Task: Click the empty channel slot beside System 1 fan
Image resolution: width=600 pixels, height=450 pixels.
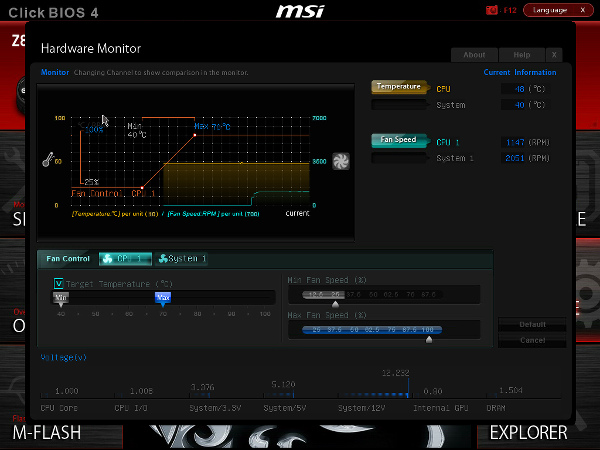Action: click(x=399, y=158)
